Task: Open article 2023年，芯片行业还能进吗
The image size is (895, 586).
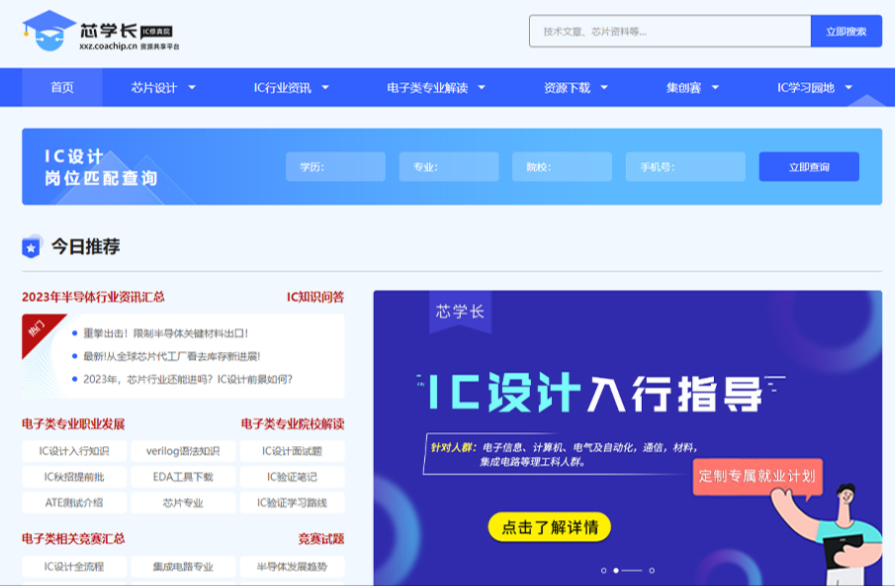Action: pos(188,379)
